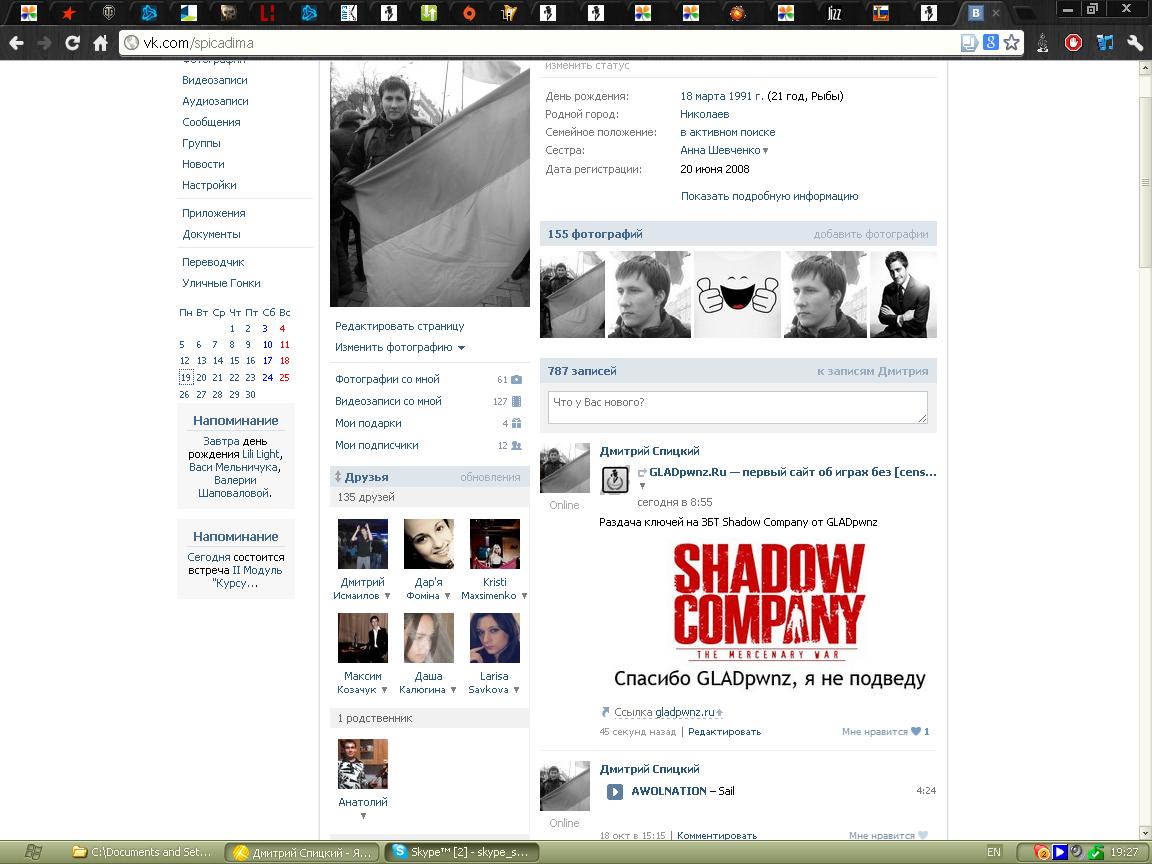The width and height of the screenshot is (1152, 864).
Task: Click the Что у Вас нового post field
Action: pos(737,406)
